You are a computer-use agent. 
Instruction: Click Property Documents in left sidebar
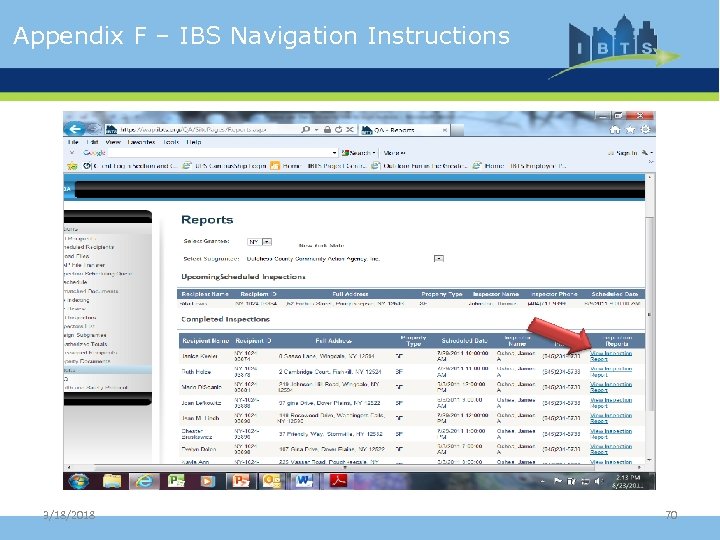point(87,361)
